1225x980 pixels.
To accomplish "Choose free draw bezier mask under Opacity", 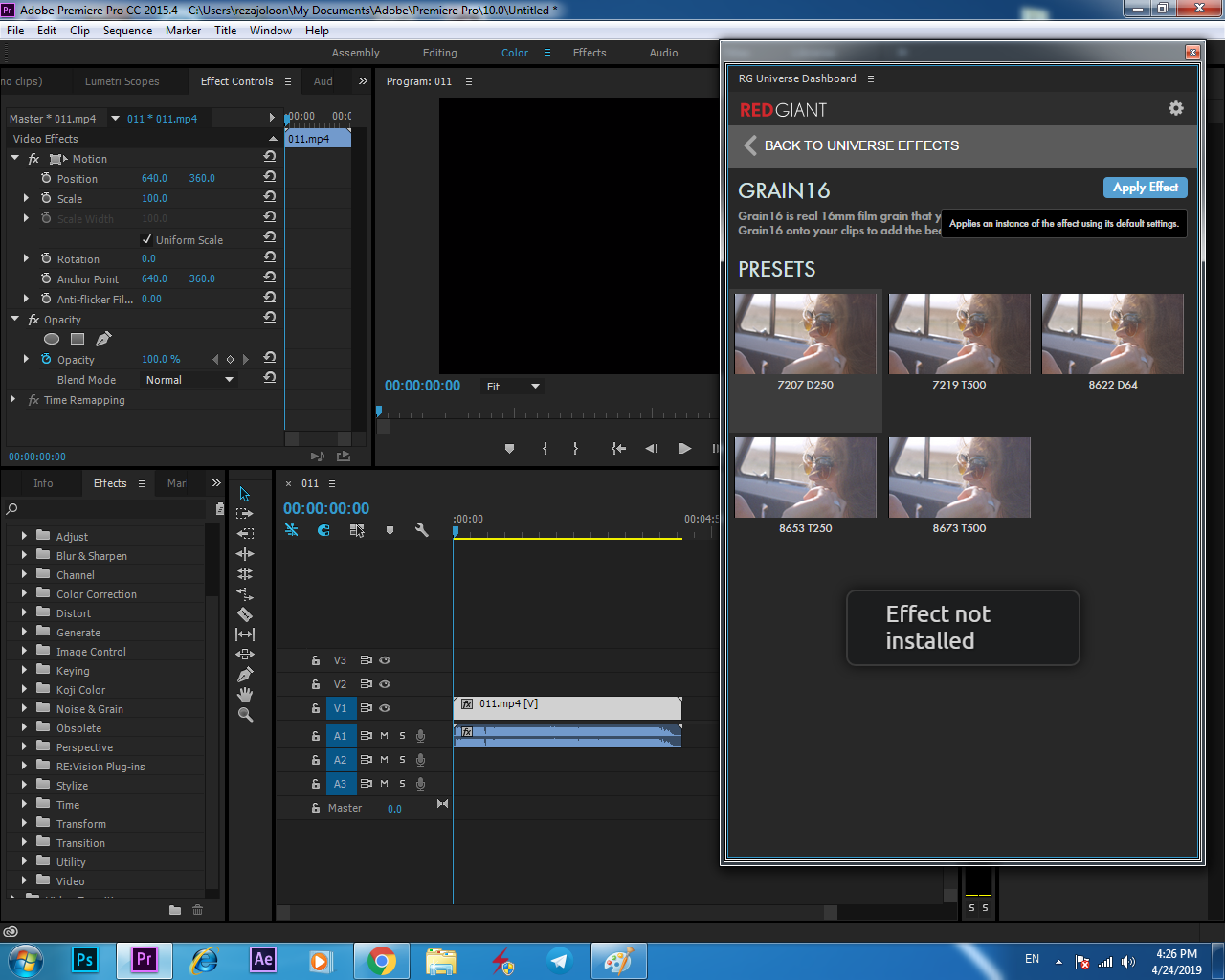I will (103, 338).
